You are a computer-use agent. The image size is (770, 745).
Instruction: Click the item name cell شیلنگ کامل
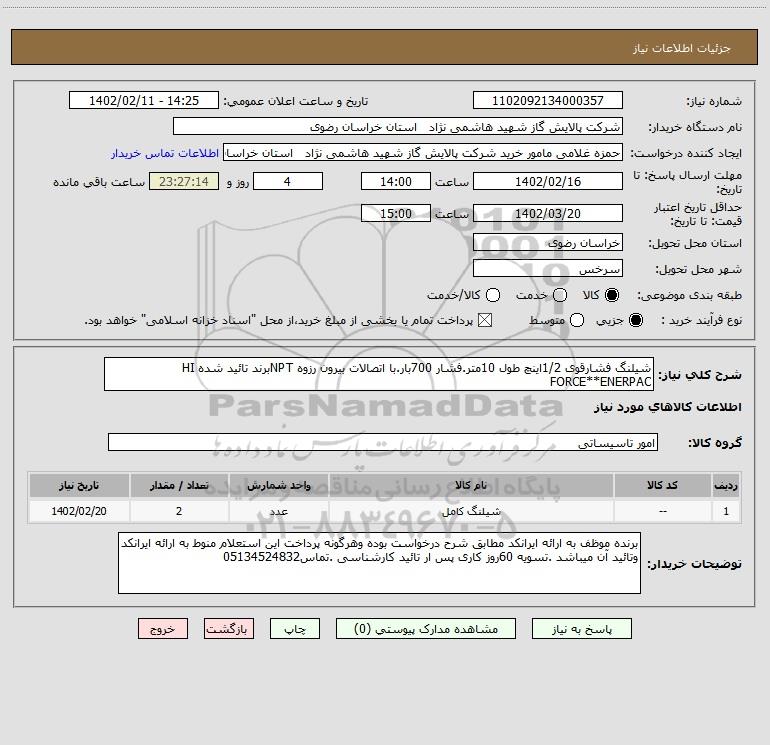tap(471, 511)
